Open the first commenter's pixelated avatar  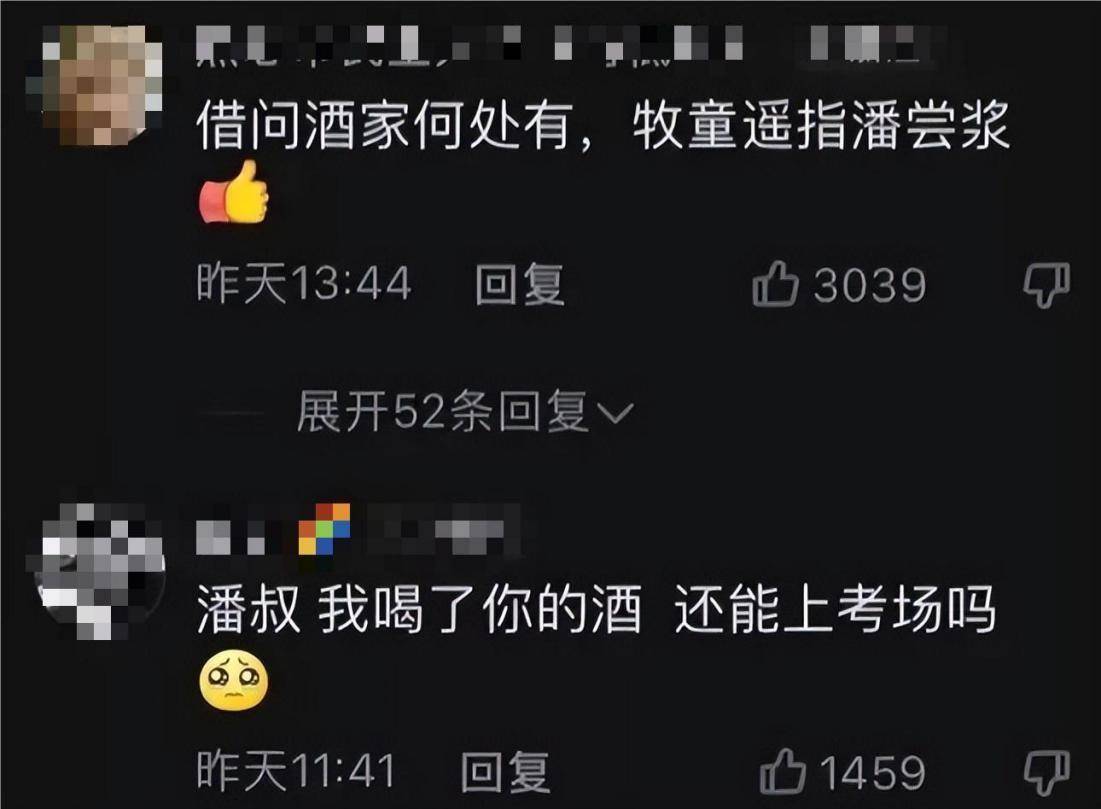95,85
